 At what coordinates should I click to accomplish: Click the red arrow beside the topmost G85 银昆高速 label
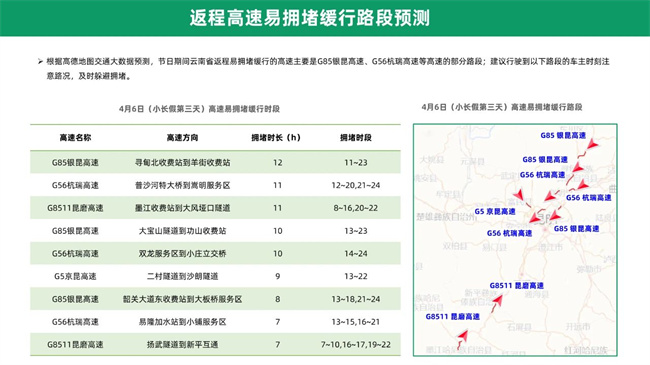coord(593,144)
